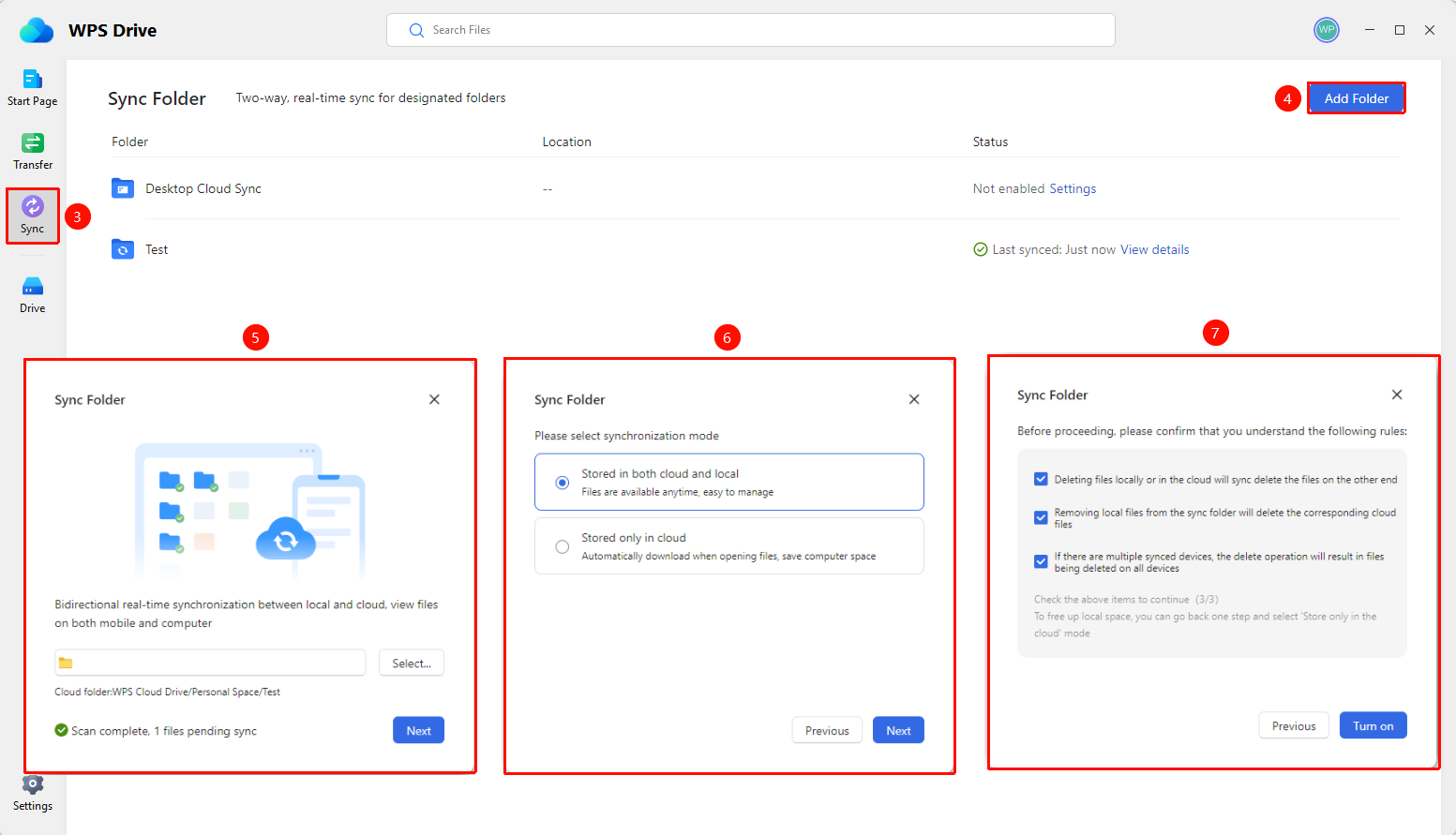Uncheck removing local files rule checkbox
The height and width of the screenshot is (835, 1456).
(1041, 517)
